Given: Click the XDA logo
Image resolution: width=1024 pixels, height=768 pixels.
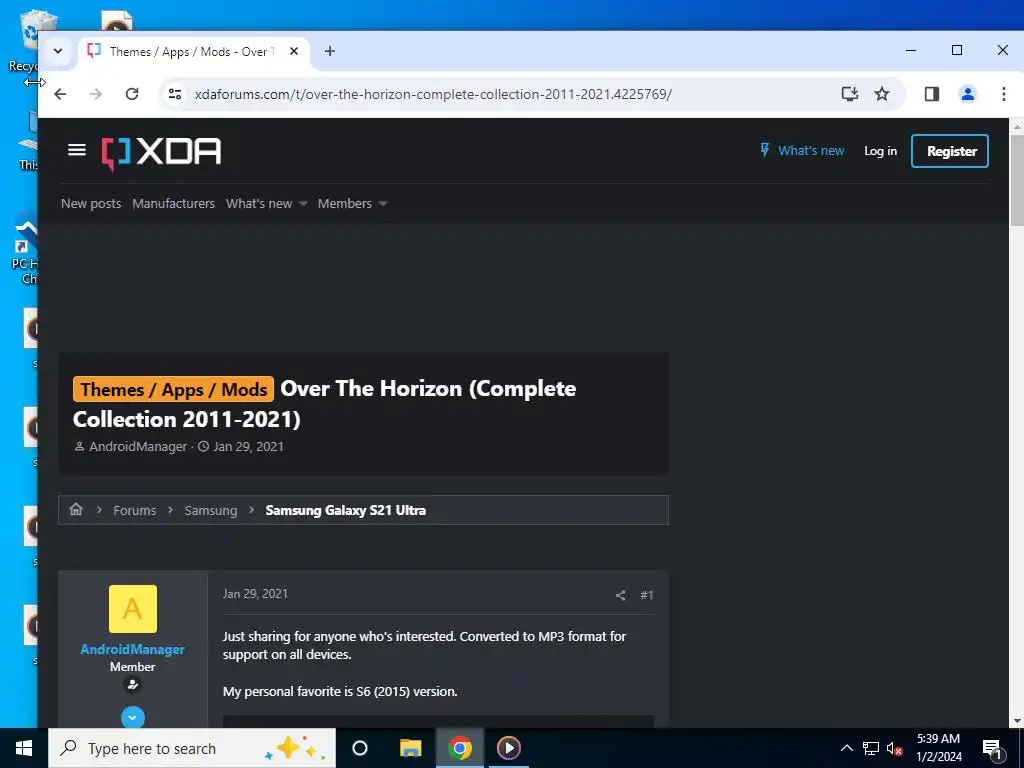Looking at the screenshot, I should click(x=161, y=153).
